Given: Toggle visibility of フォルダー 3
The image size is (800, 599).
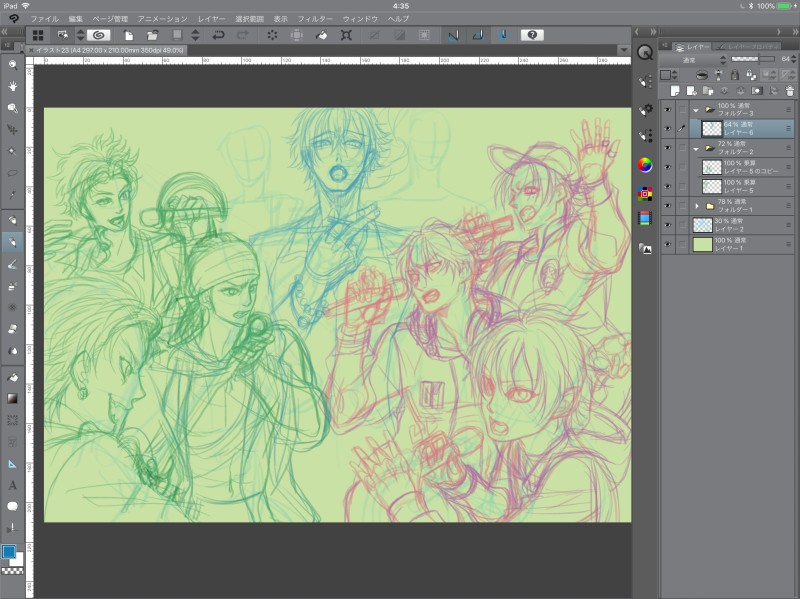Looking at the screenshot, I should (x=667, y=109).
